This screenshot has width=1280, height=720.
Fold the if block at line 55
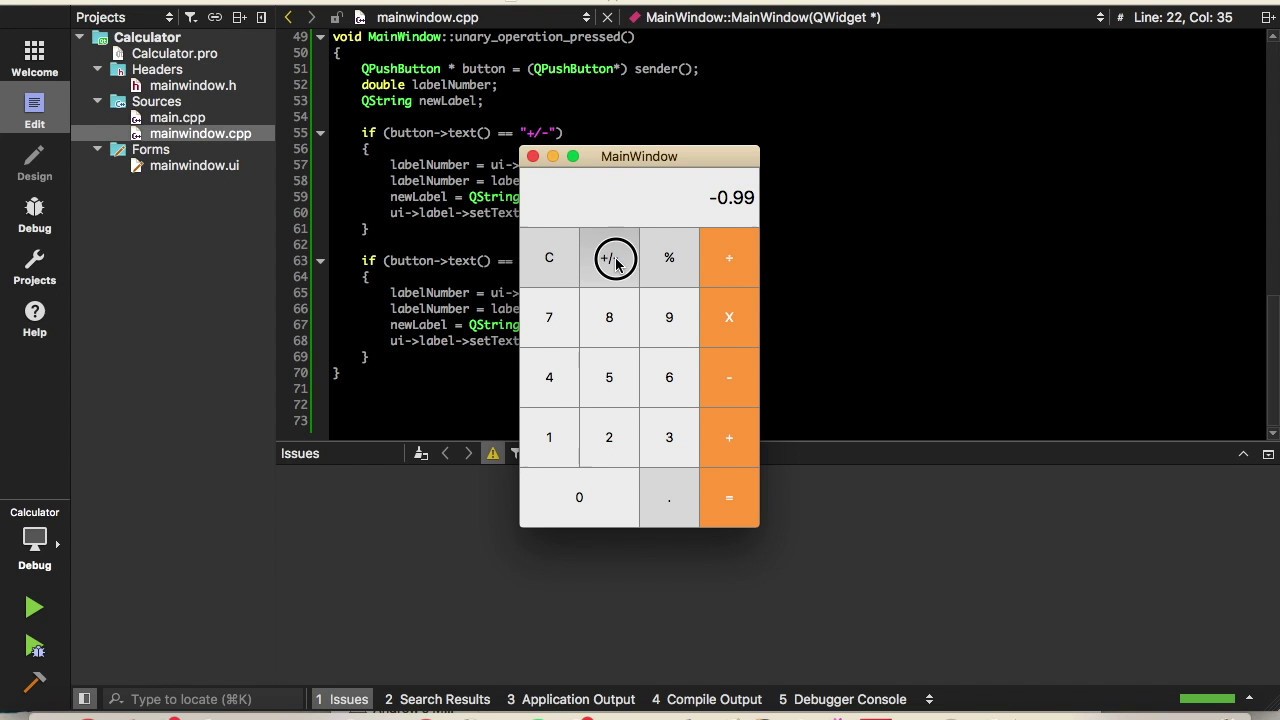[x=320, y=133]
